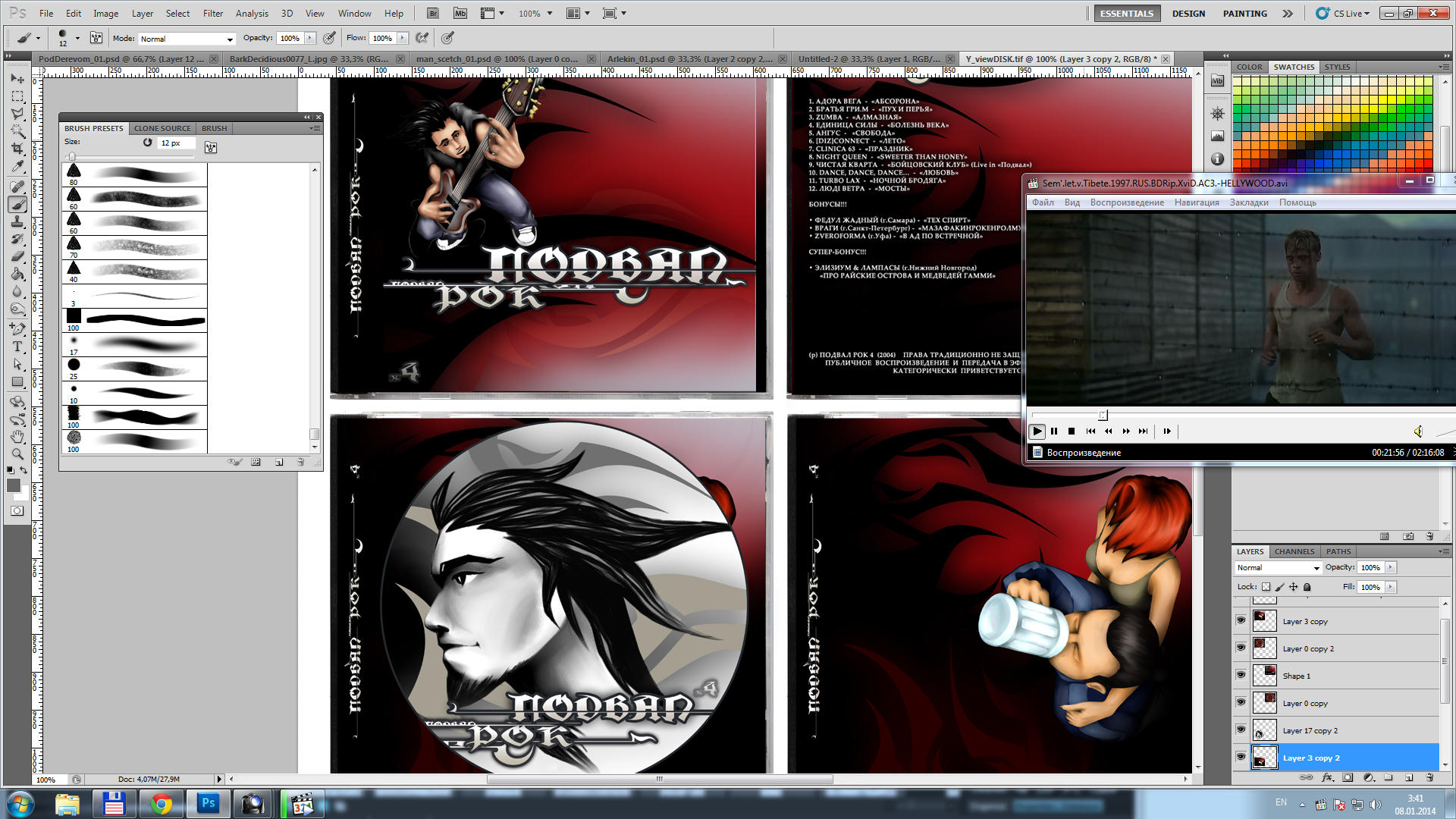Click Stop in the video player
The width and height of the screenshot is (1456, 819).
pyautogui.click(x=1072, y=431)
